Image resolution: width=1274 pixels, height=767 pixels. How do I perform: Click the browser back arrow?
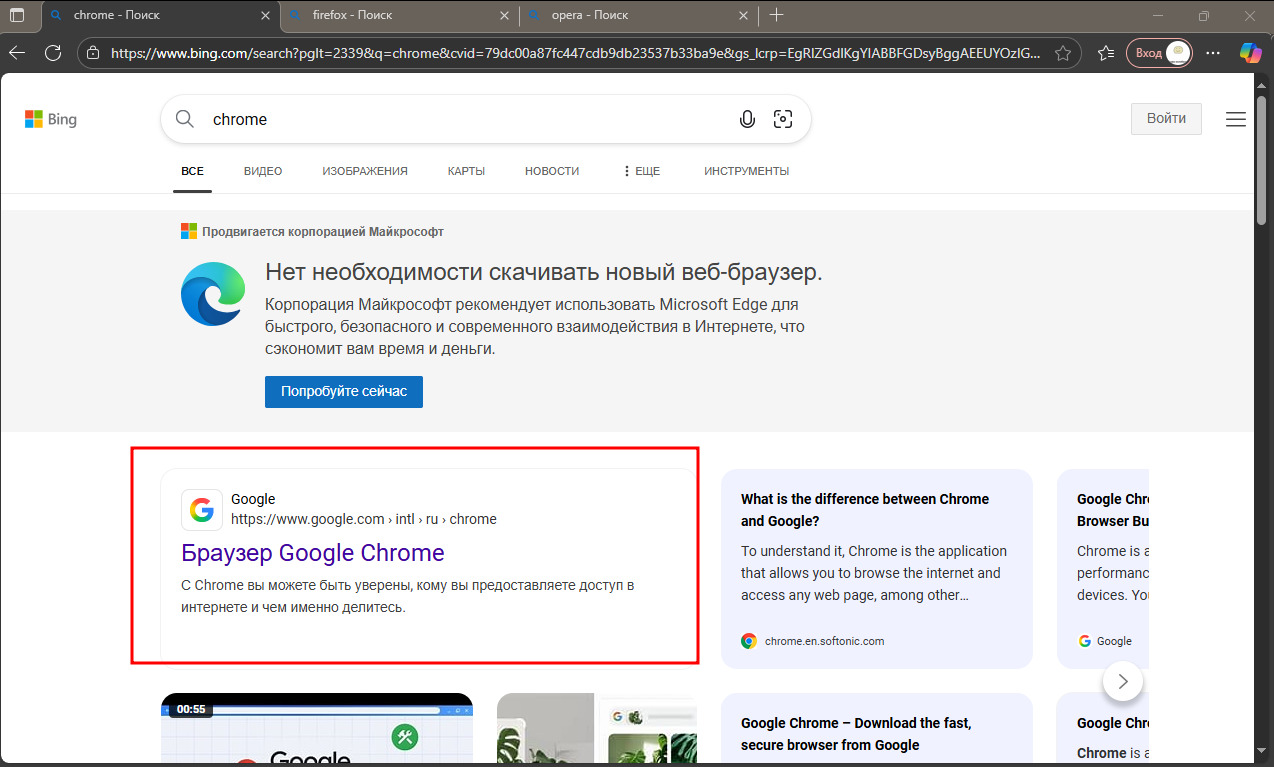(x=17, y=53)
